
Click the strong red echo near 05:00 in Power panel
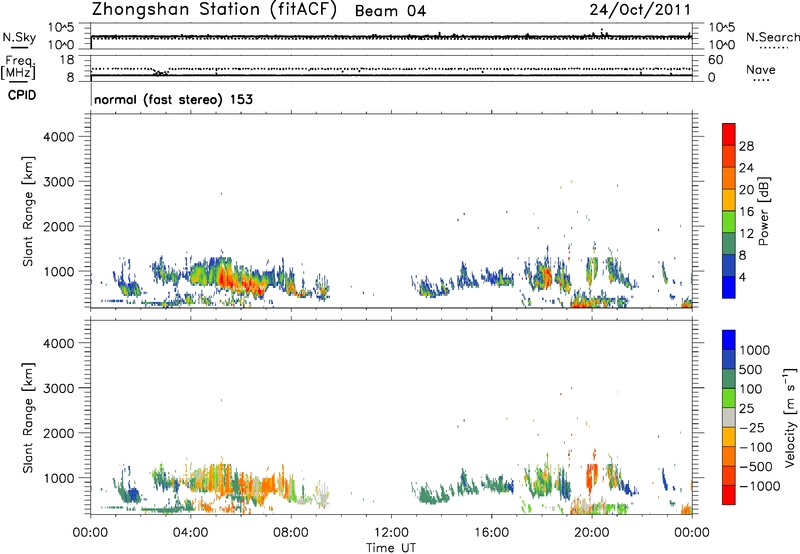[x=224, y=278]
